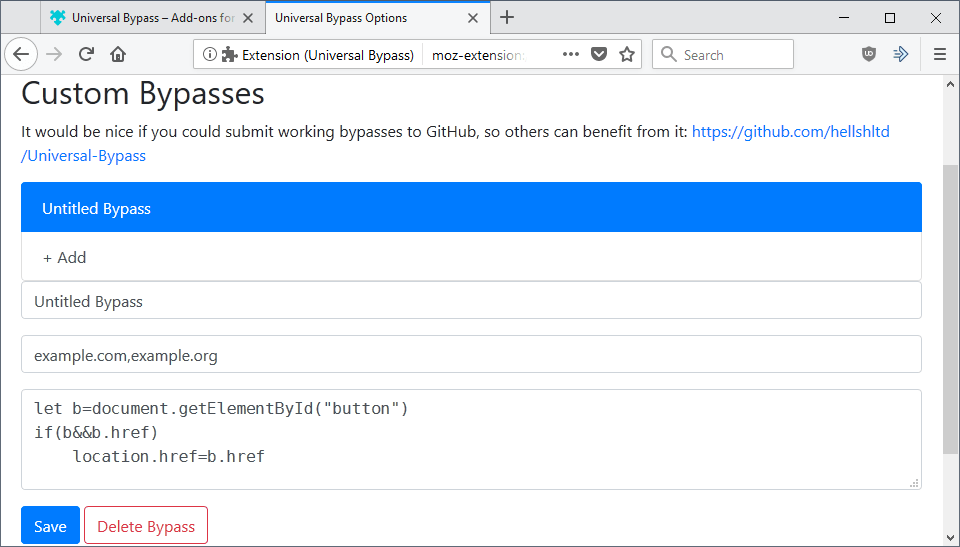Click the code line location.href=b.href
The image size is (960, 547).
point(168,456)
